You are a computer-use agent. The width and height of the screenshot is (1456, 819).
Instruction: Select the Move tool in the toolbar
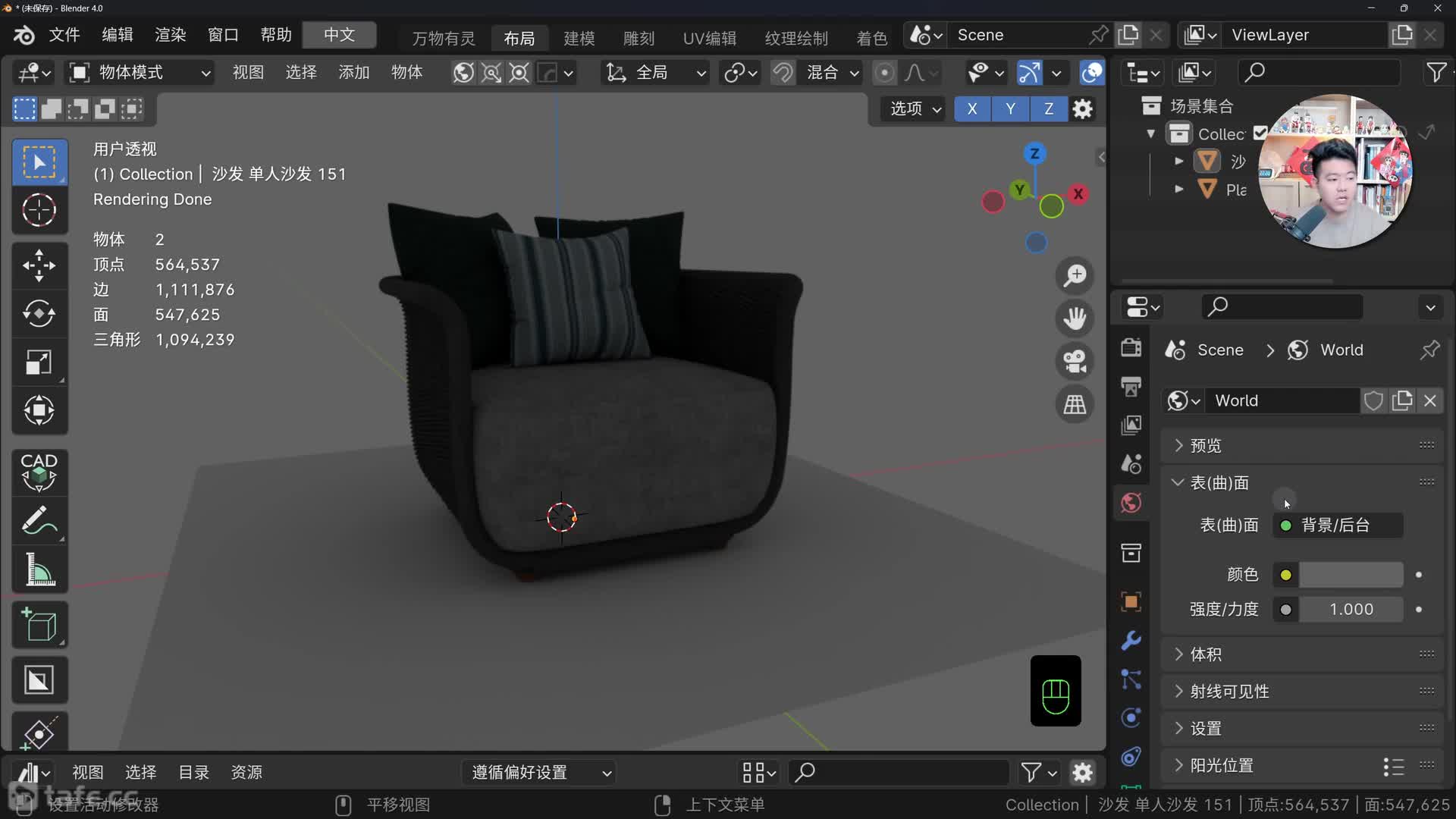tap(39, 265)
